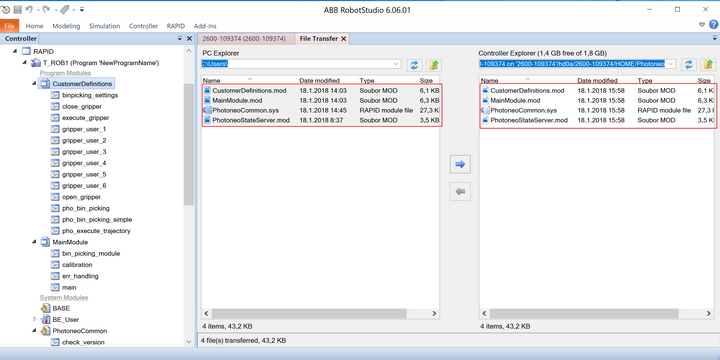This screenshot has width=720, height=360.
Task: Click the Save icon in quick access toolbar
Action: [x=17, y=9]
